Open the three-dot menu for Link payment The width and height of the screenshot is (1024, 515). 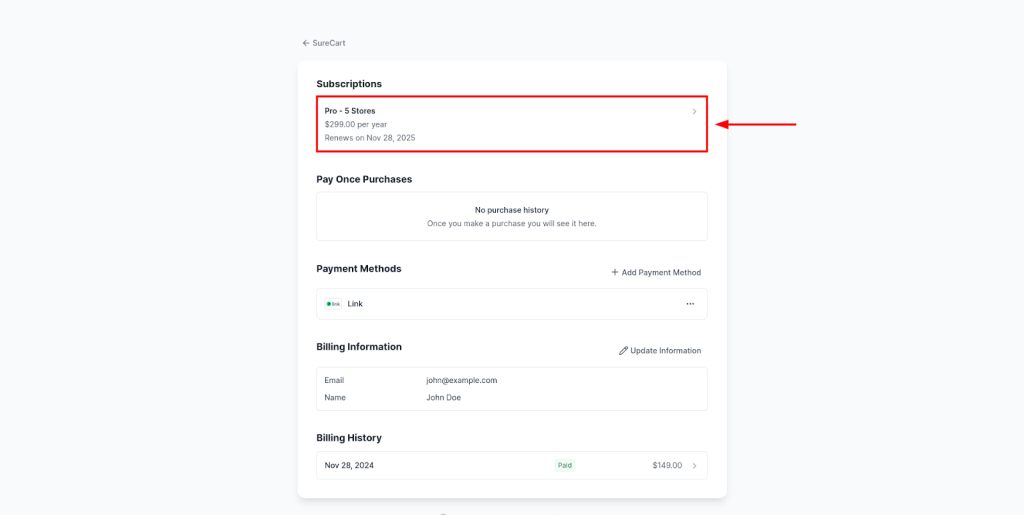tap(690, 304)
